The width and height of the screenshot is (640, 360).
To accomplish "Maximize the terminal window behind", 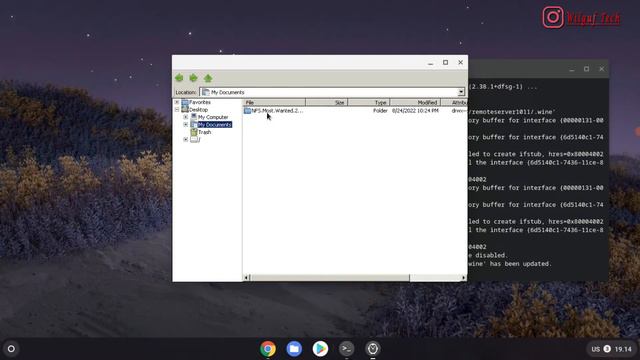I will tap(587, 69).
